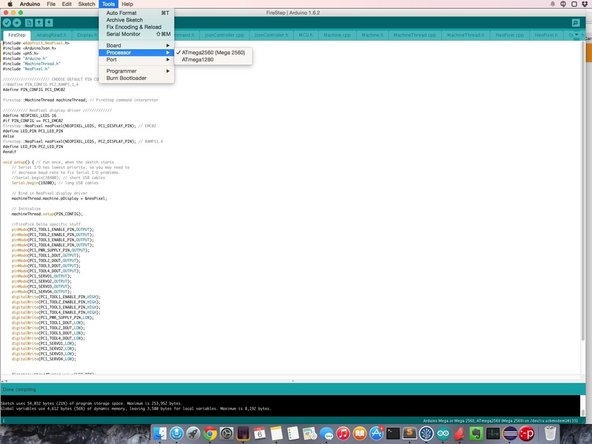Open Messages from the dock

tap(327, 433)
